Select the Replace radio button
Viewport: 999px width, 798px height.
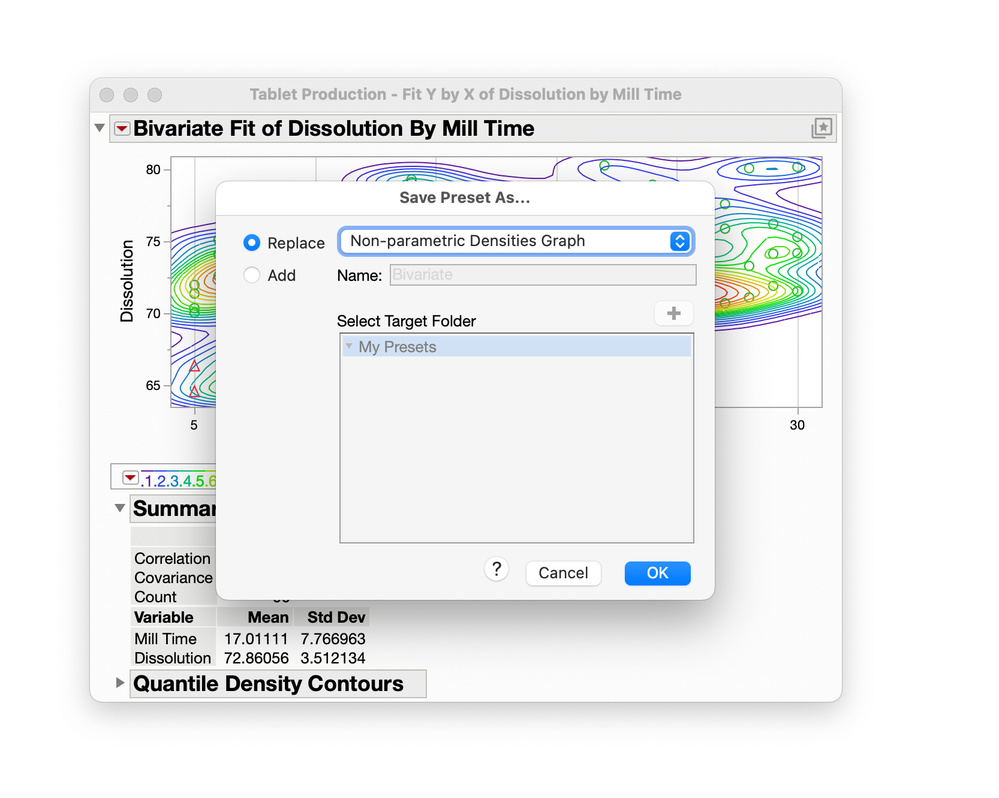click(x=251, y=242)
